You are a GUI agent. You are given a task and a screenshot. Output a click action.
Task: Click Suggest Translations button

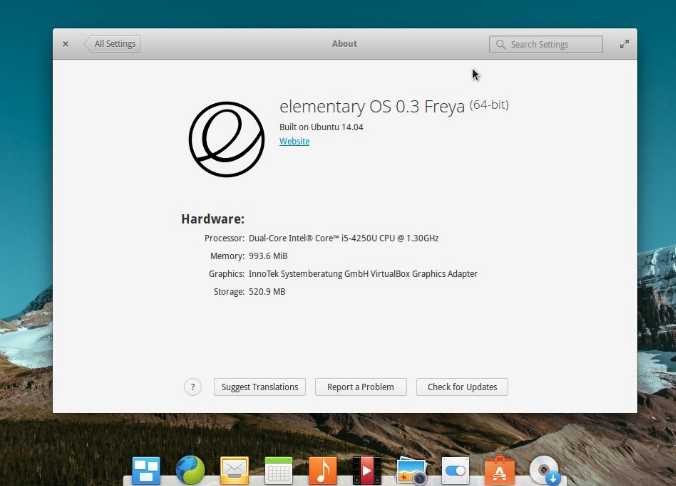coord(260,387)
